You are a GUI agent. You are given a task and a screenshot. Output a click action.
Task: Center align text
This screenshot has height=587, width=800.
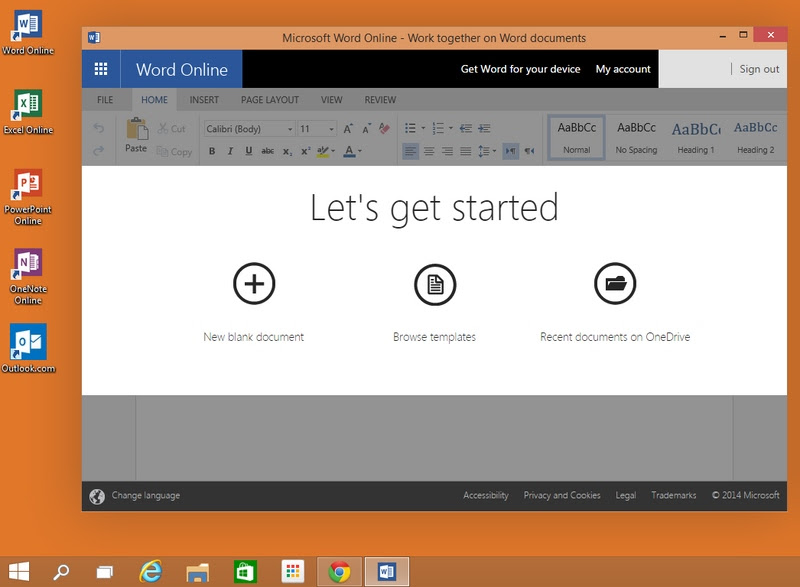point(429,151)
